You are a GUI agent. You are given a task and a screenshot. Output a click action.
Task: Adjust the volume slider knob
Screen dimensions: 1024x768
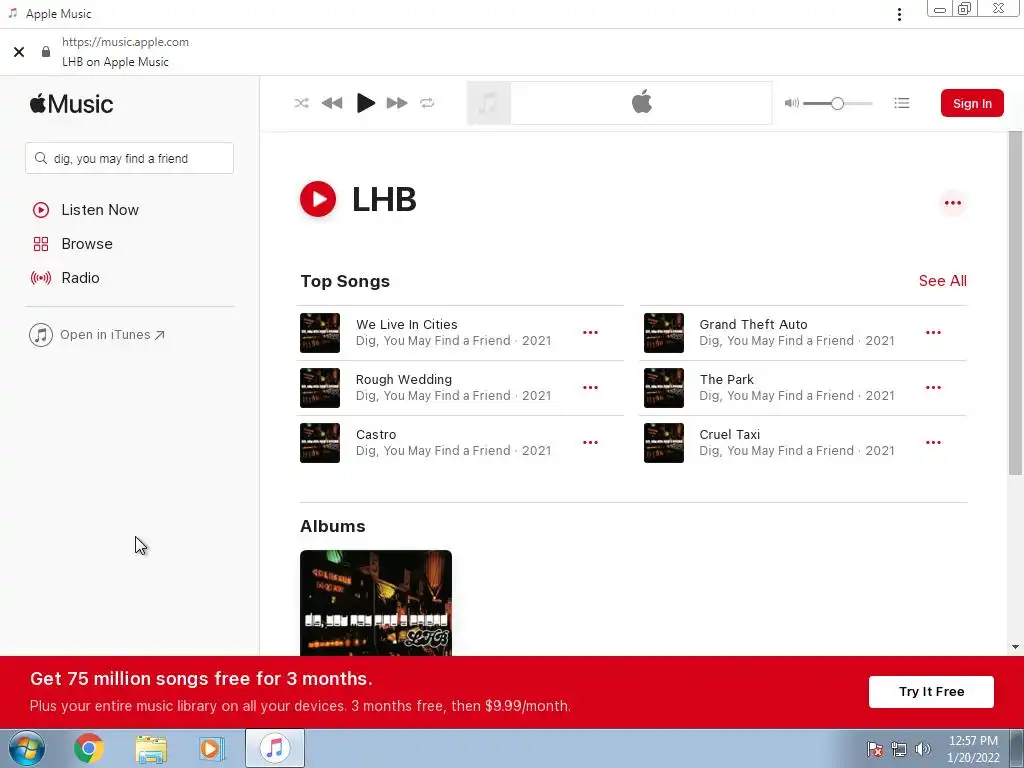pyautogui.click(x=837, y=103)
